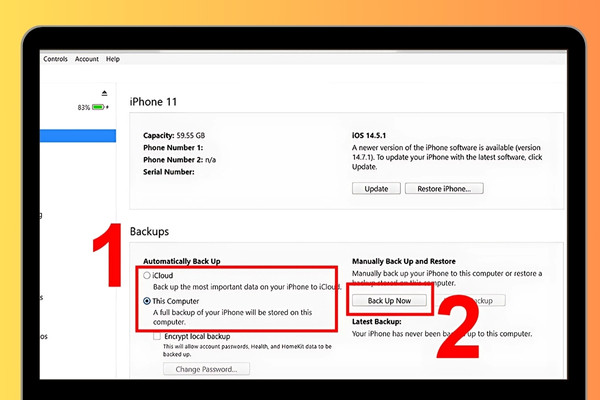Open the Account menu
The image size is (600, 400).
coord(86,59)
